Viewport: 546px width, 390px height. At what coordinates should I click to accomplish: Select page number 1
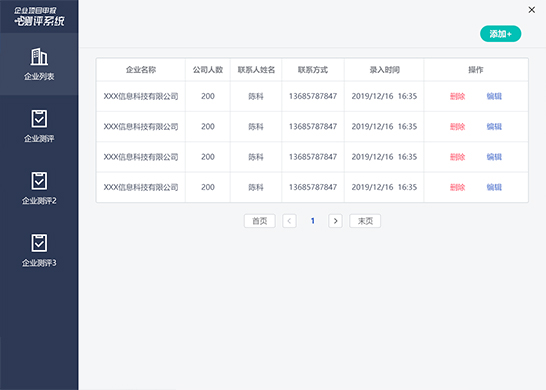pyautogui.click(x=313, y=221)
